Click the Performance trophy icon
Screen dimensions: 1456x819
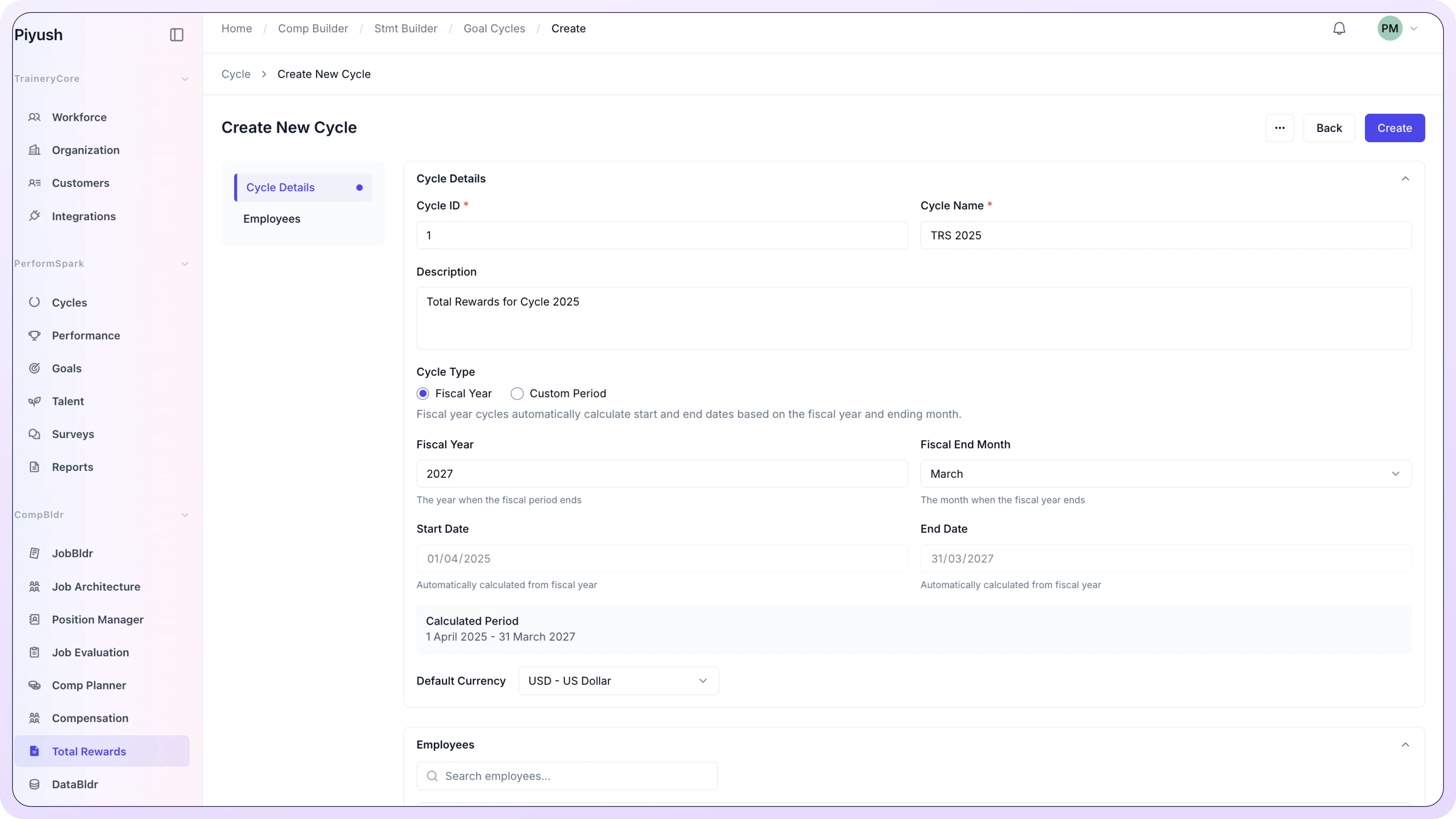[35, 335]
